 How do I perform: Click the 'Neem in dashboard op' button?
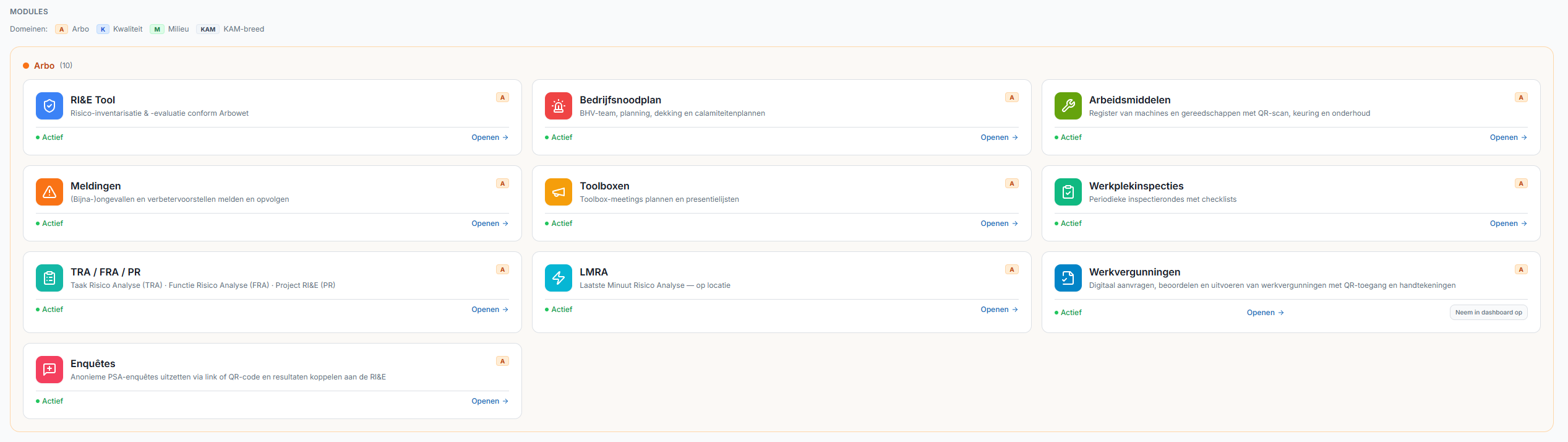click(x=1489, y=313)
